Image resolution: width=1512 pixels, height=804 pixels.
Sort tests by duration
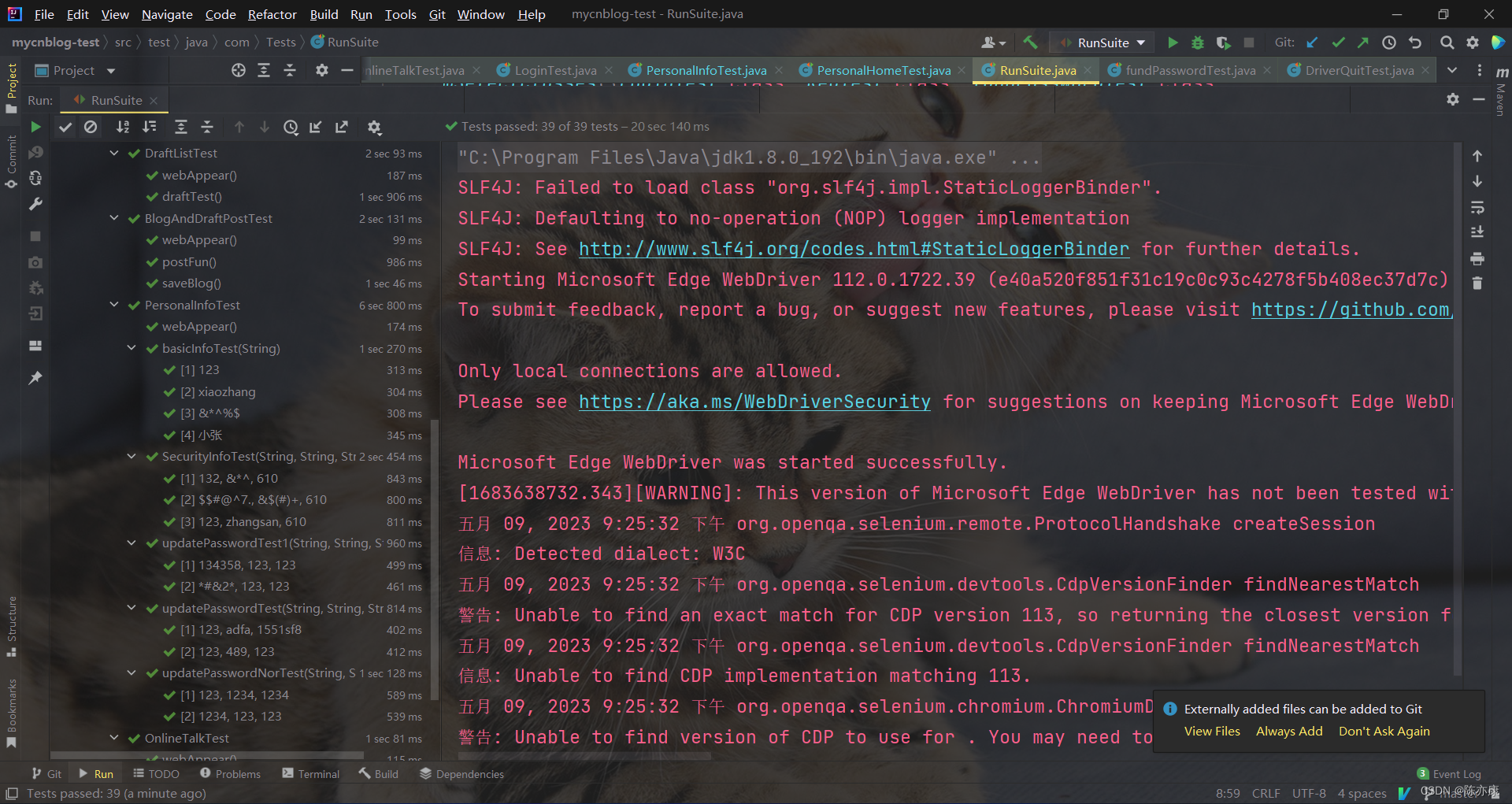click(150, 127)
